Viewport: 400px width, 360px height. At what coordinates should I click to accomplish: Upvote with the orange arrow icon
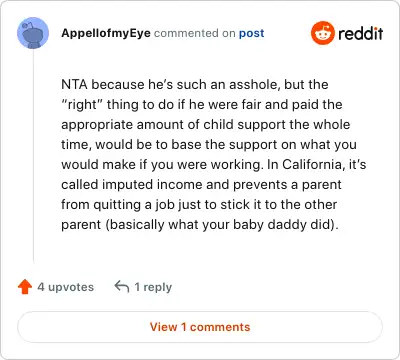(x=25, y=287)
